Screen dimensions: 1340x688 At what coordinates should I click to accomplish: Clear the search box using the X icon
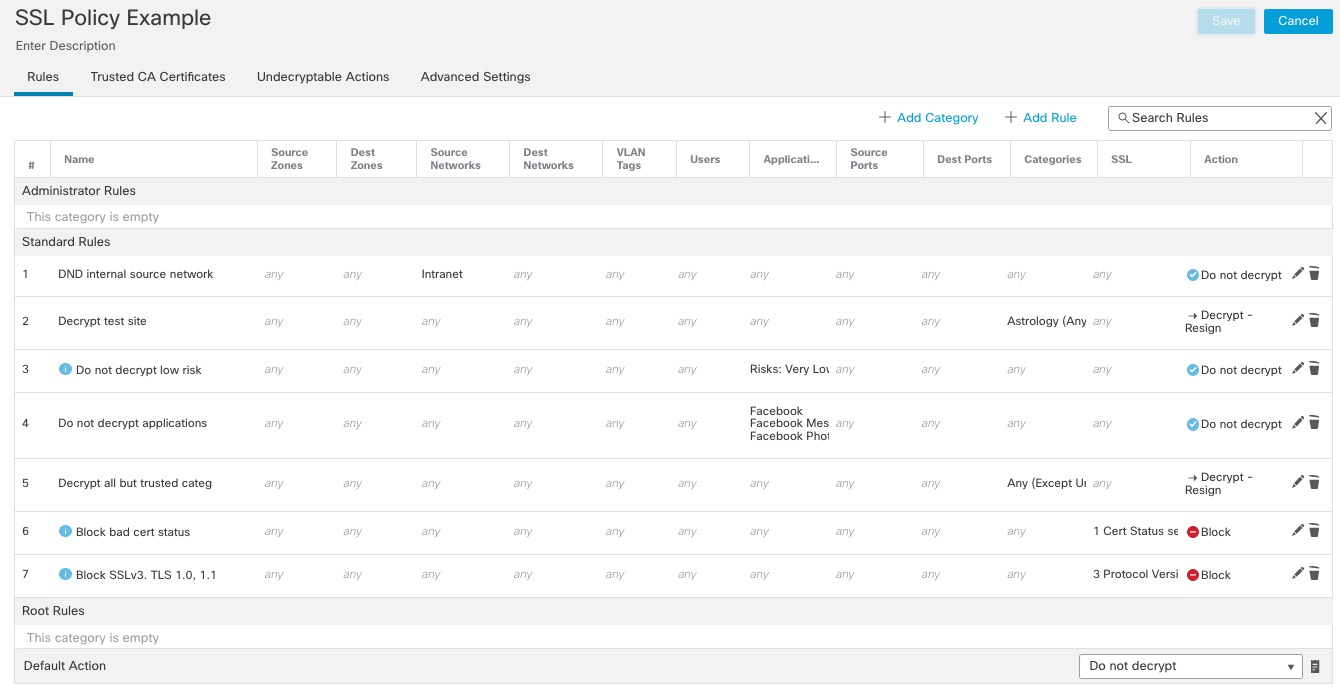point(1320,117)
